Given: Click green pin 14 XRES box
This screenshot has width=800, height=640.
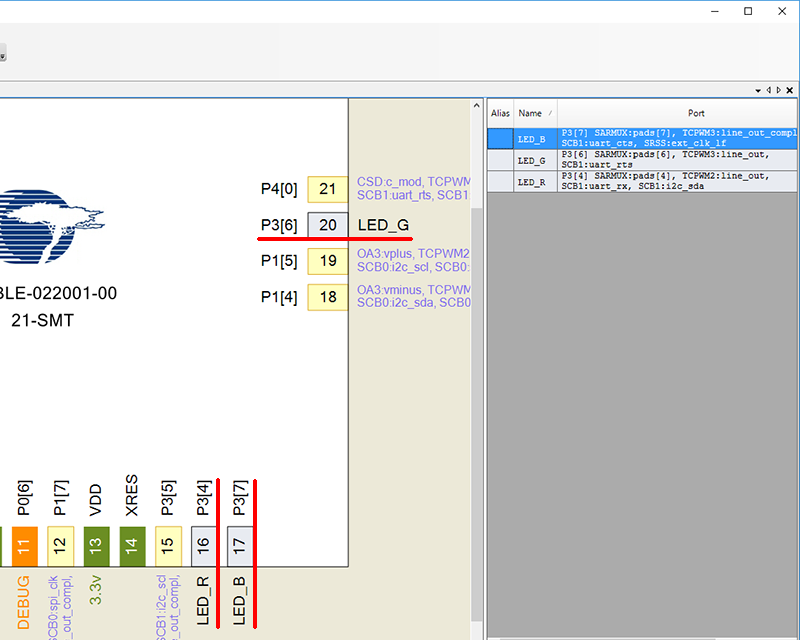Looking at the screenshot, I should [132, 546].
